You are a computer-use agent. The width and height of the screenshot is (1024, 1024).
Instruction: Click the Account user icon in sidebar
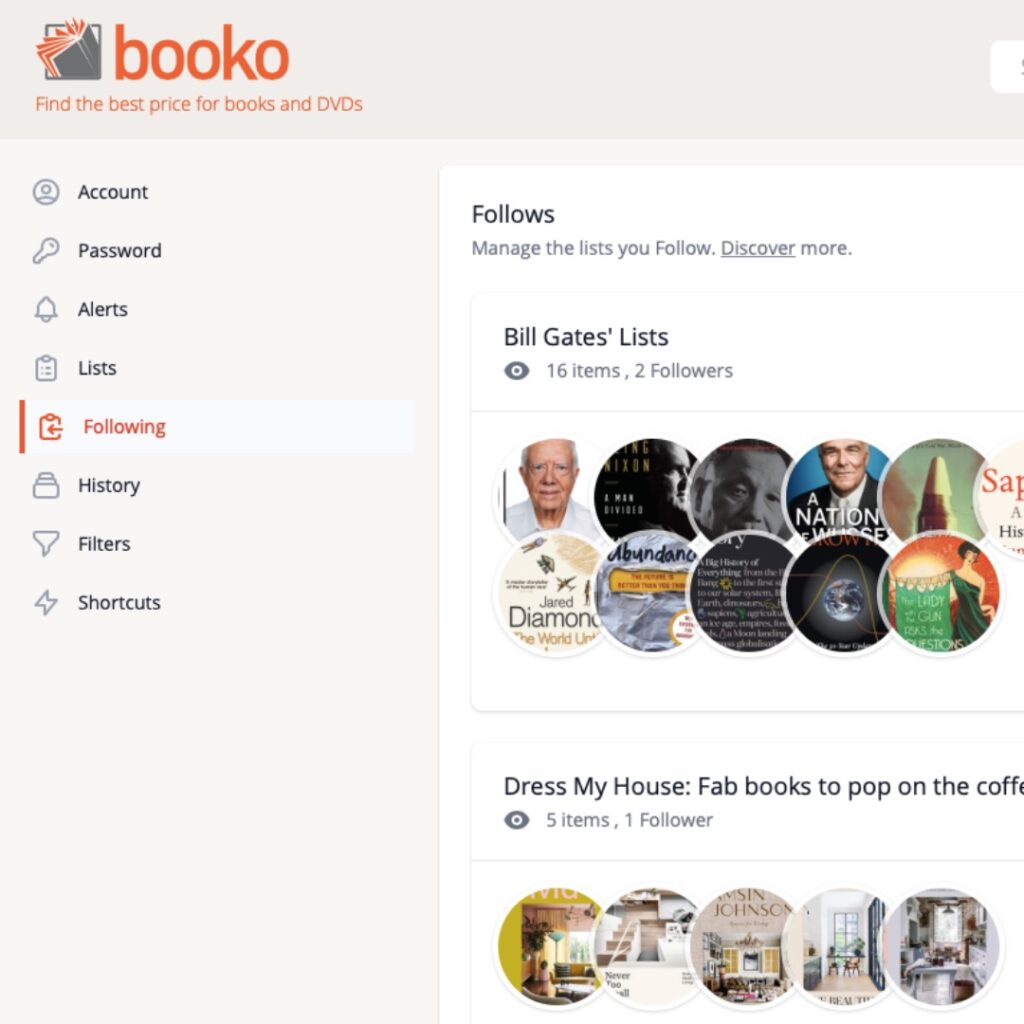pyautogui.click(x=46, y=192)
